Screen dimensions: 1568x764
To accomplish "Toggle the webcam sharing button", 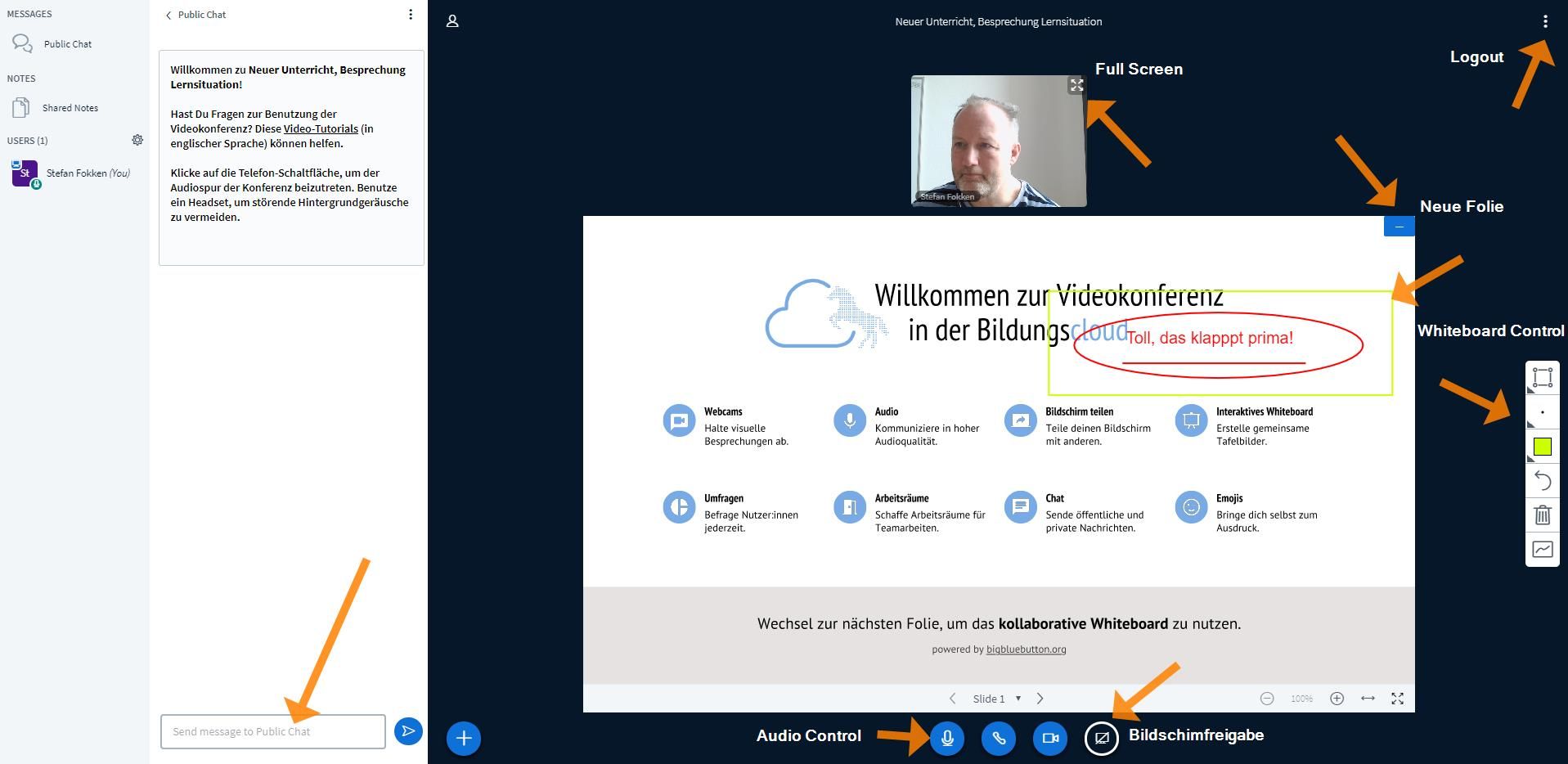I will 1049,739.
